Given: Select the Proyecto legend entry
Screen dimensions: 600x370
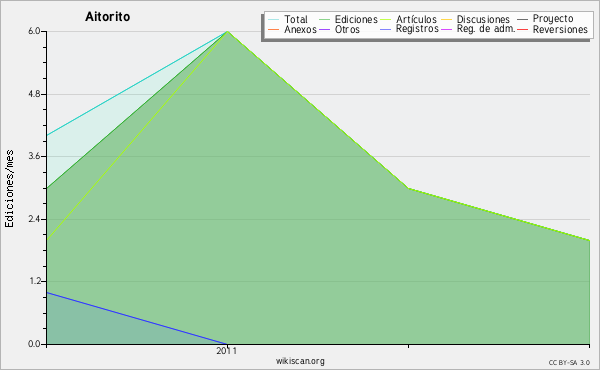Looking at the screenshot, I should [545, 18].
